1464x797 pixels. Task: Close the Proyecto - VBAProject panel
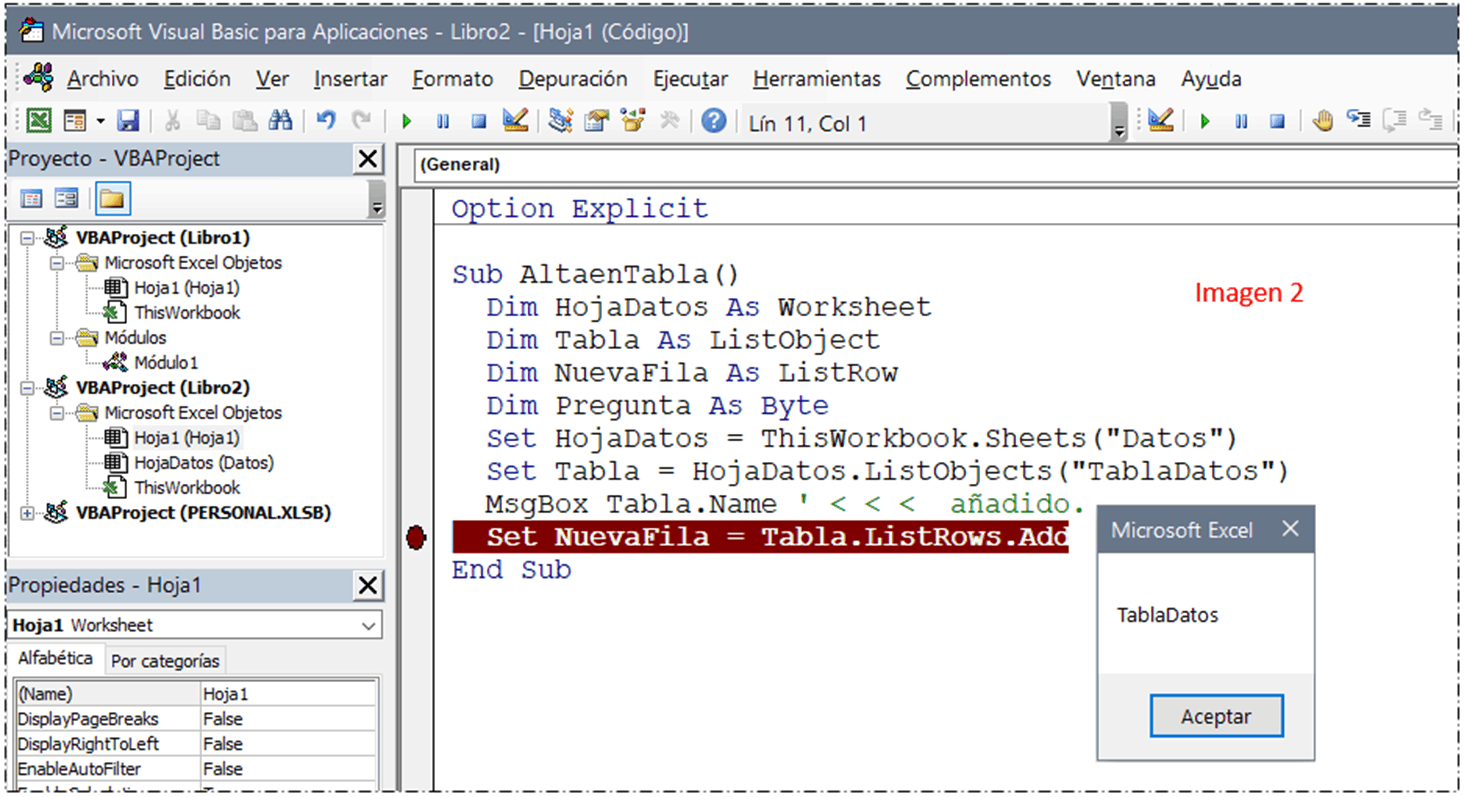pyautogui.click(x=368, y=158)
